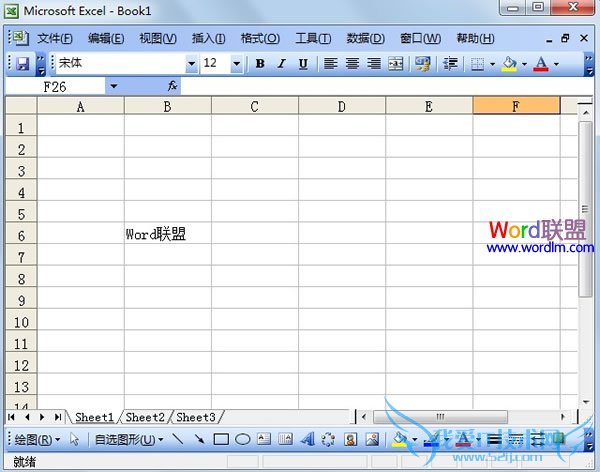Toggle Italic formatting
This screenshot has width=600, height=472.
click(282, 64)
